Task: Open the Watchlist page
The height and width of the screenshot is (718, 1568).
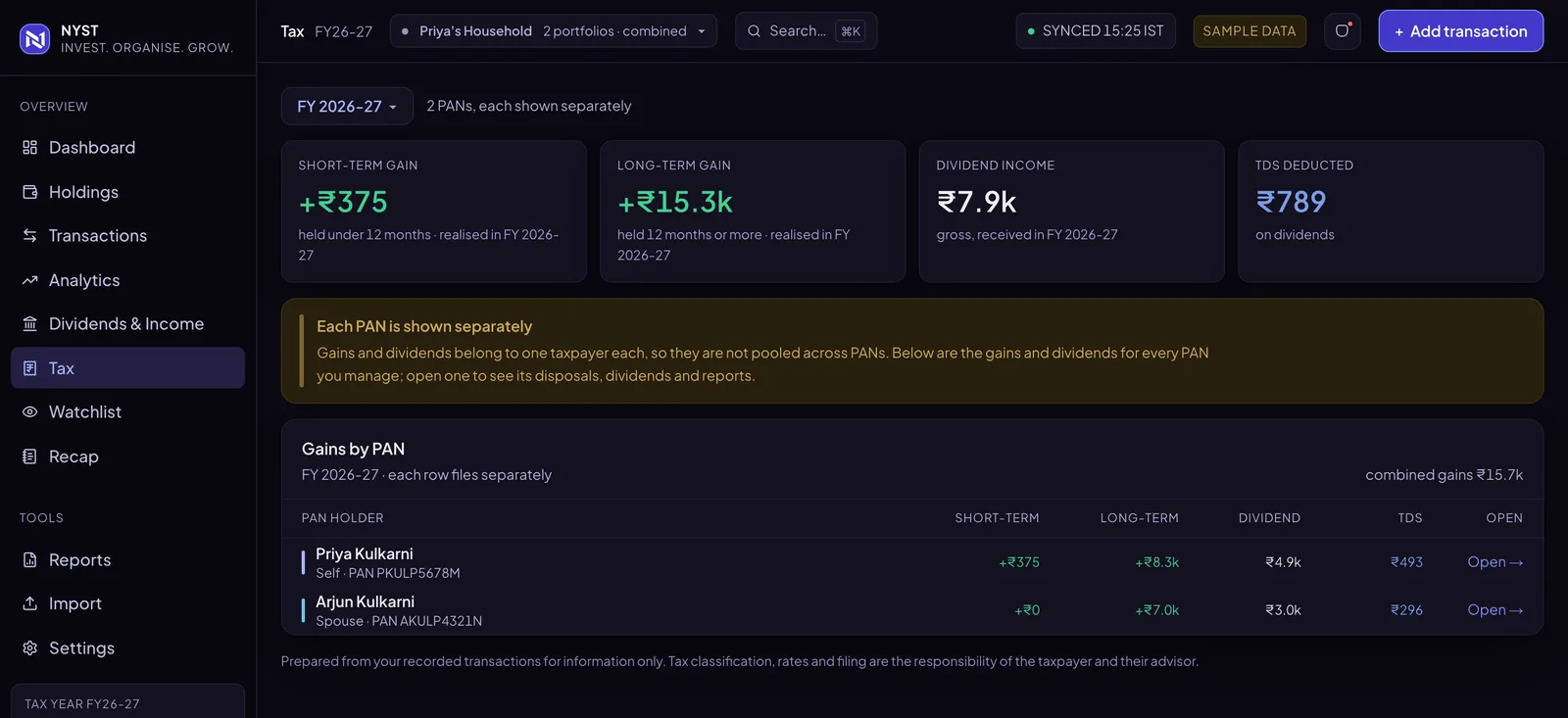Action: click(127, 412)
